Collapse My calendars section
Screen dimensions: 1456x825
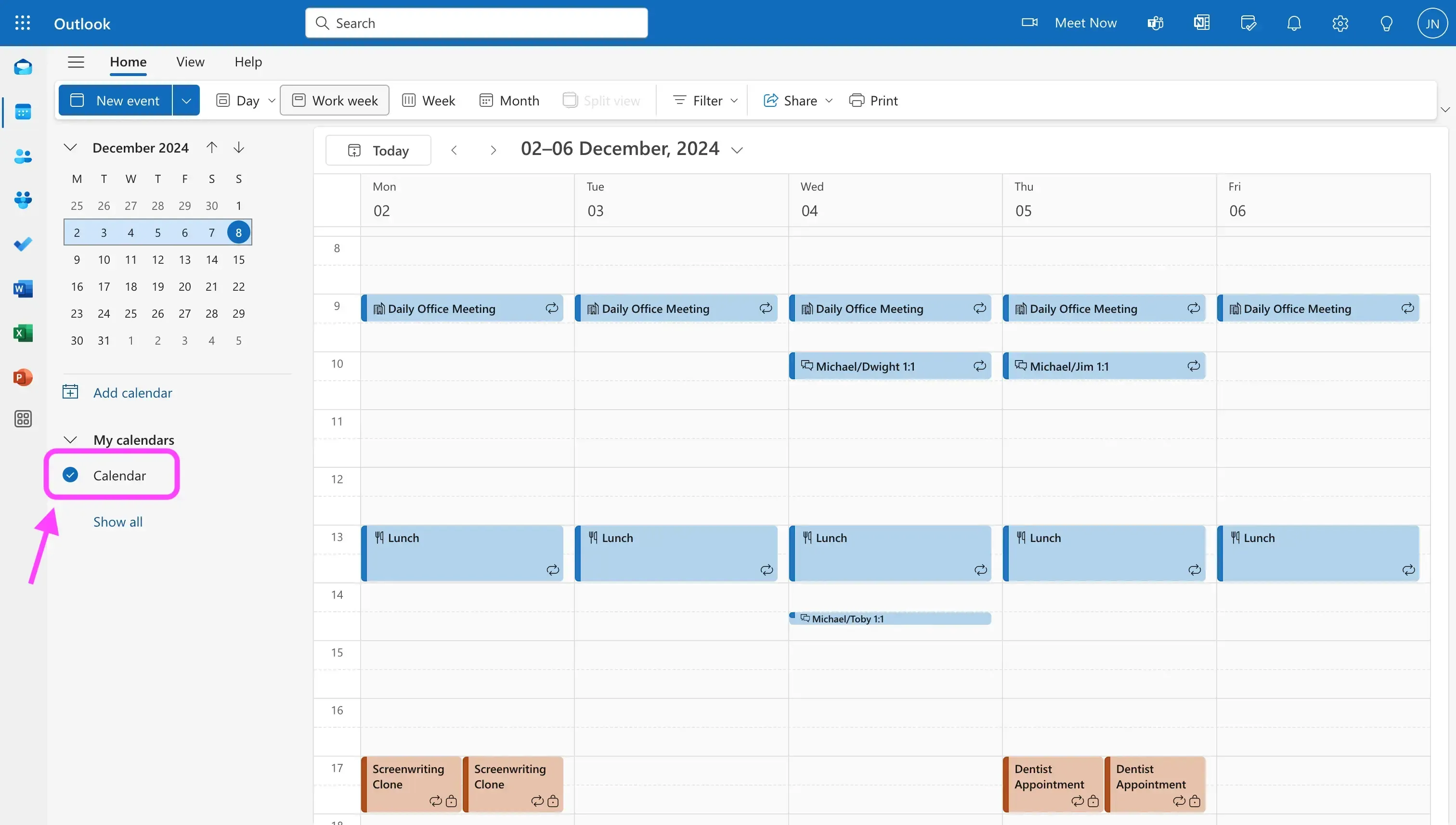70,439
